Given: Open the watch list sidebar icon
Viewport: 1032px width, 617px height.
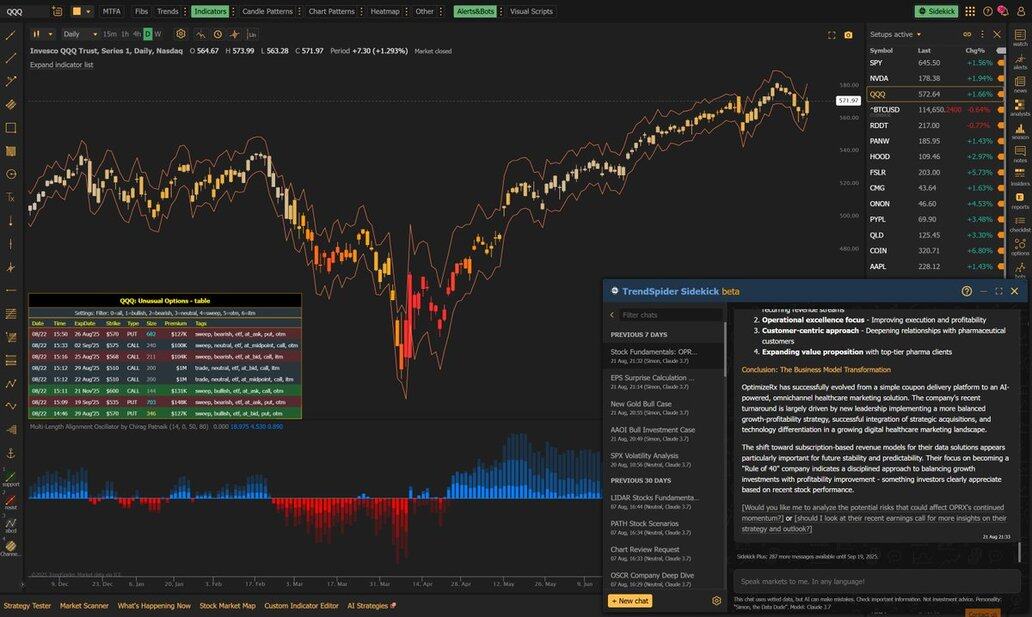Looking at the screenshot, I should pyautogui.click(x=1020, y=36).
